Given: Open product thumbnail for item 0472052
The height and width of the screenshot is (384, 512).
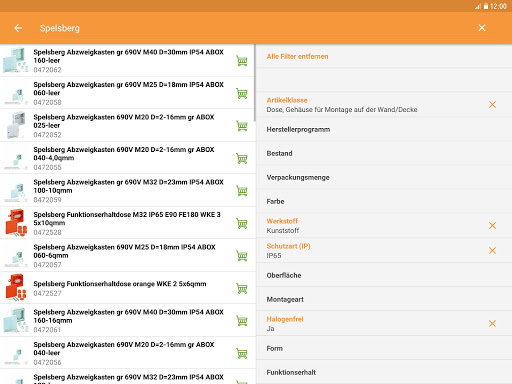Looking at the screenshot, I should 16,125.
